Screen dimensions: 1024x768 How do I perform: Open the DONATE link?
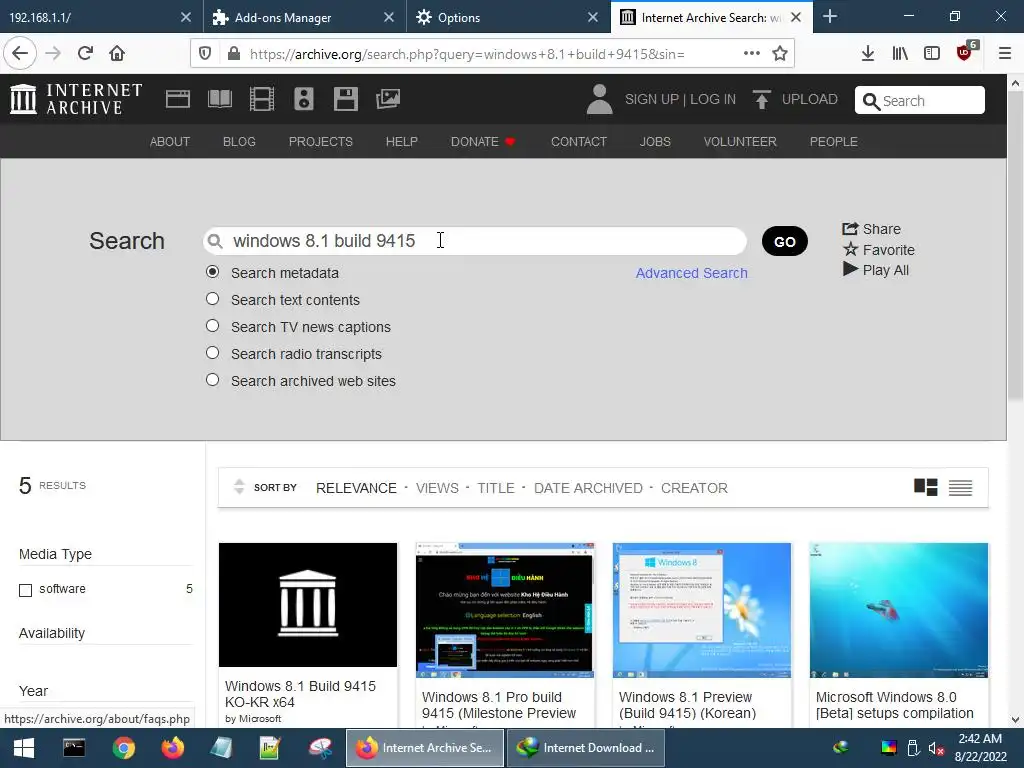483,142
